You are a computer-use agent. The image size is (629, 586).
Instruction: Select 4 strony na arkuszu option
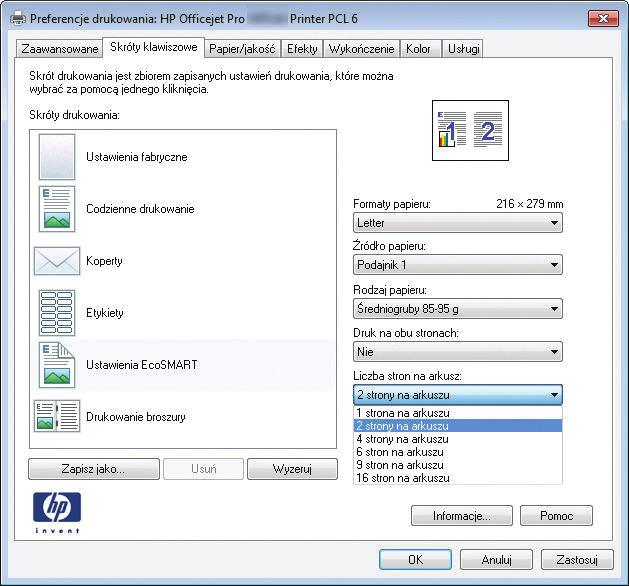point(458,439)
